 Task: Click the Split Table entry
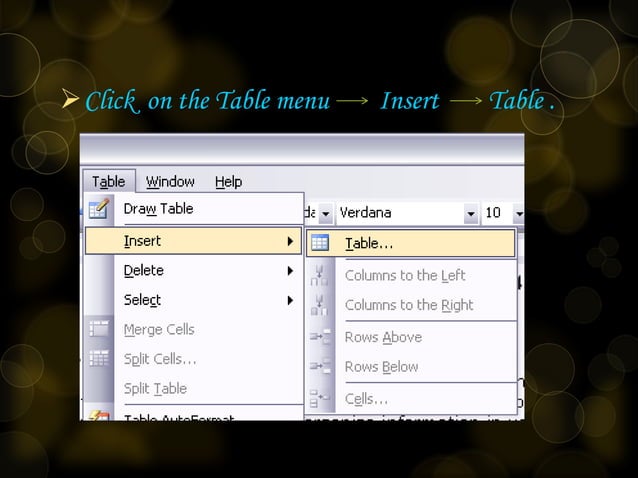coord(193,389)
